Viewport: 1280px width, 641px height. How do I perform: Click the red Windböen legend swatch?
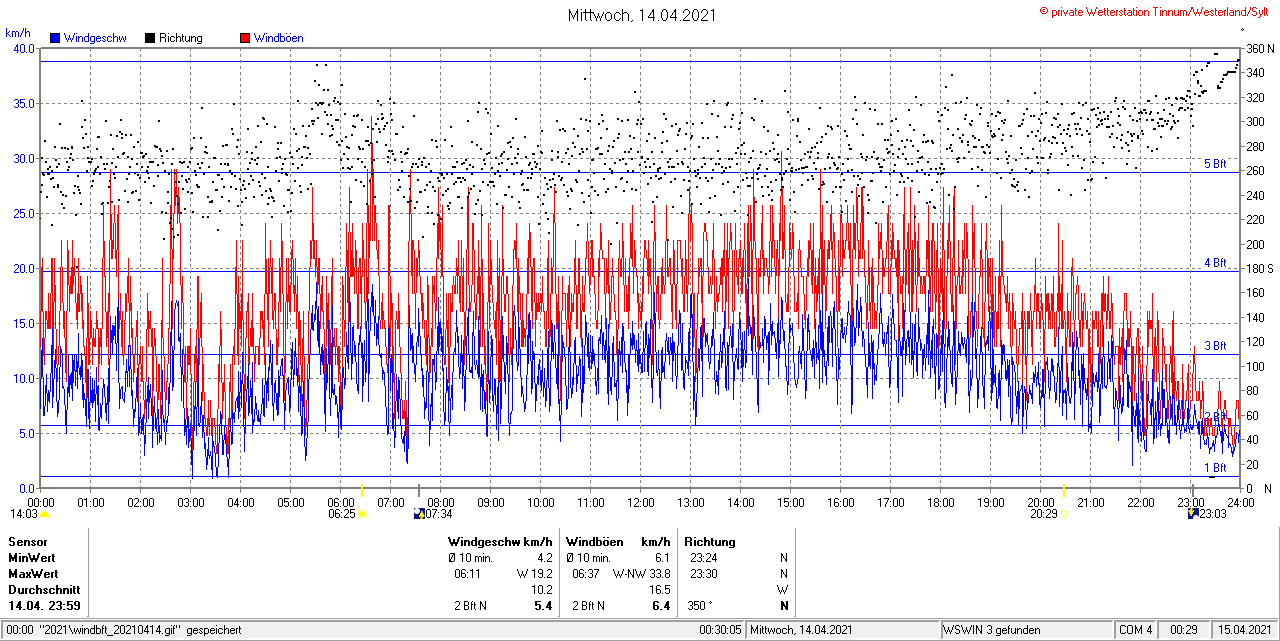point(245,38)
